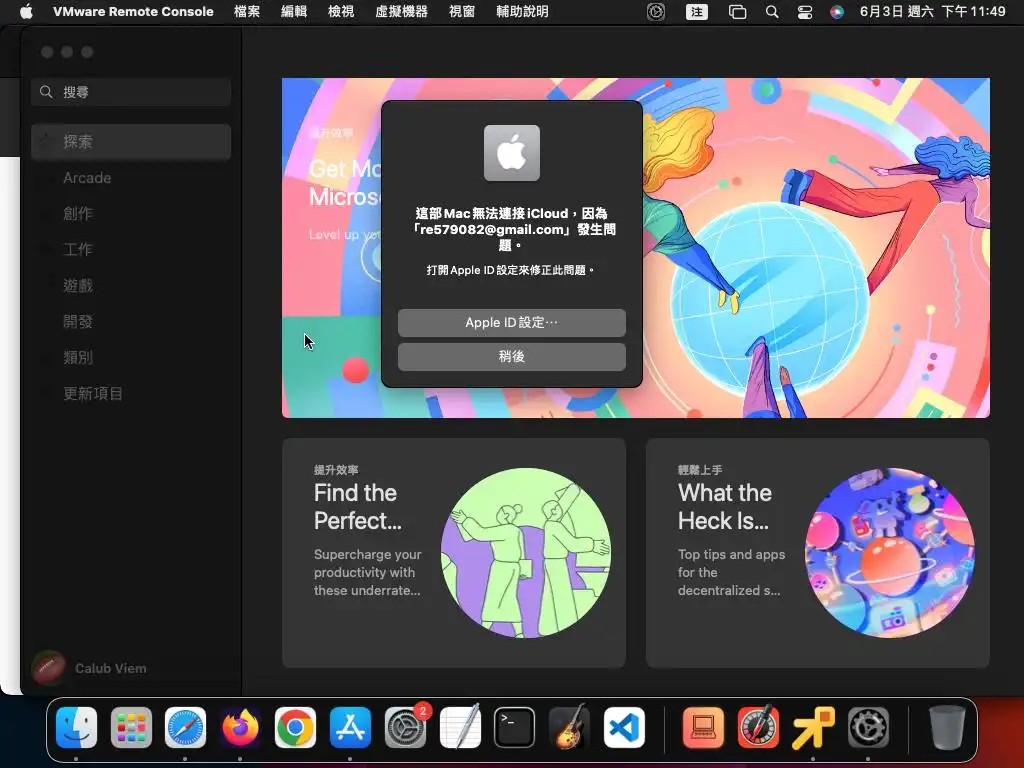Open Calub Viem account profile

[x=90, y=668]
